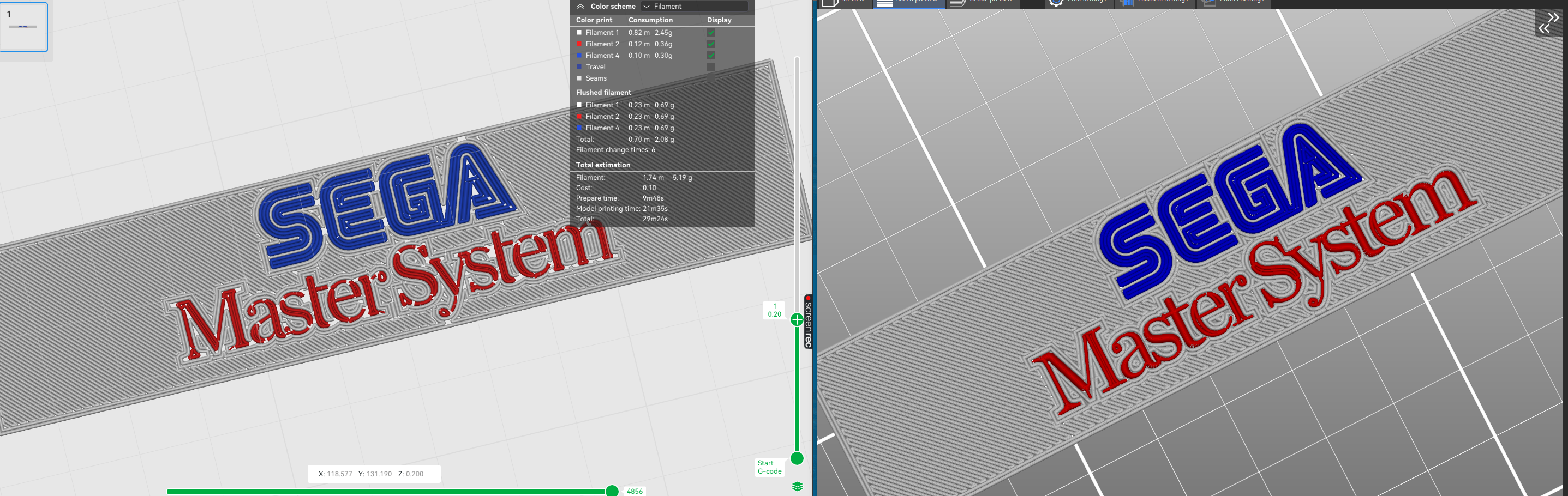Click the 'Total estimation' heading
Image resolution: width=1568 pixels, height=496 pixels.
[x=603, y=165]
